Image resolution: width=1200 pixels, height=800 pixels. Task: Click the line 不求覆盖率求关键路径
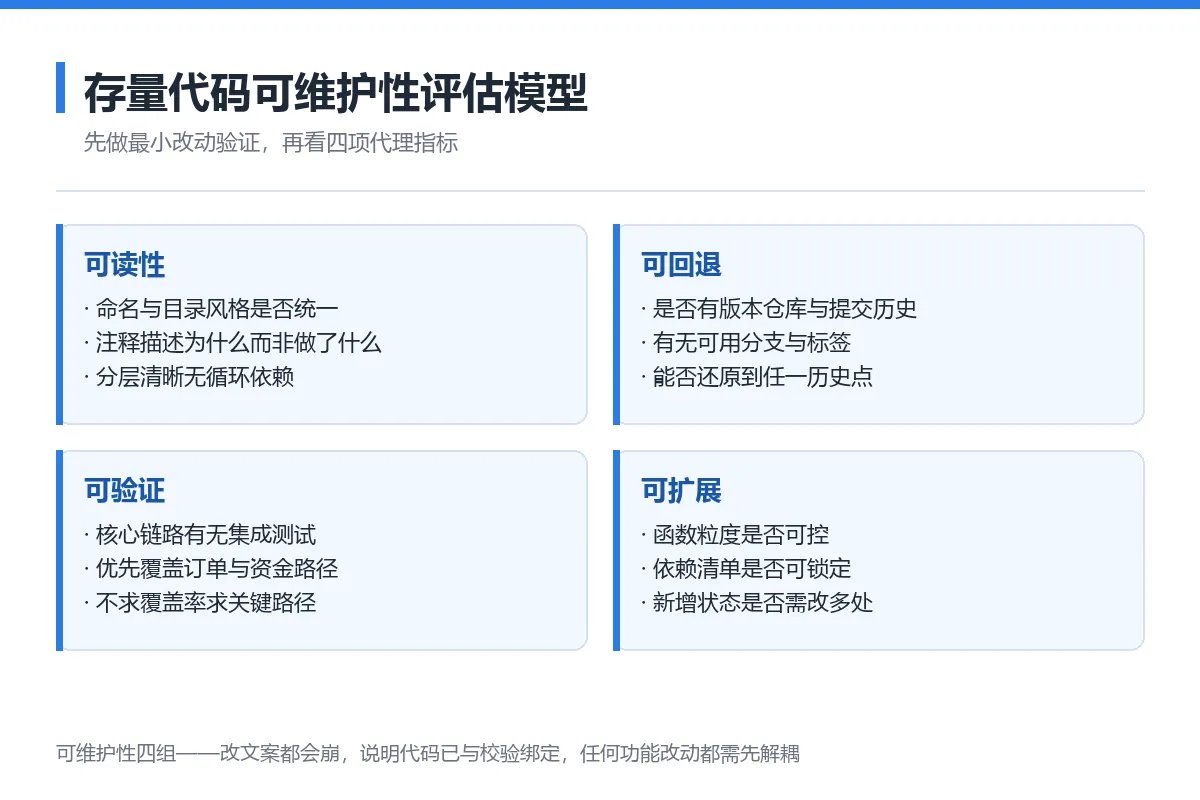200,603
